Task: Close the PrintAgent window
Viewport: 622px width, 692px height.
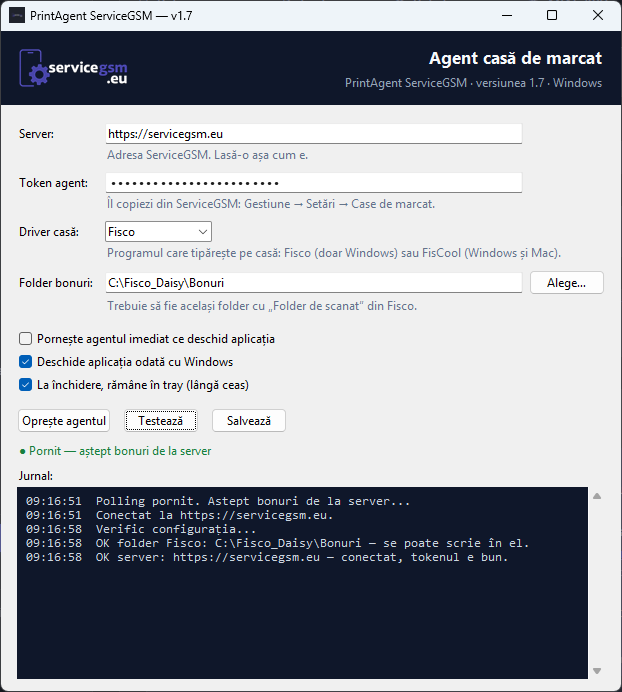Action: pyautogui.click(x=598, y=15)
